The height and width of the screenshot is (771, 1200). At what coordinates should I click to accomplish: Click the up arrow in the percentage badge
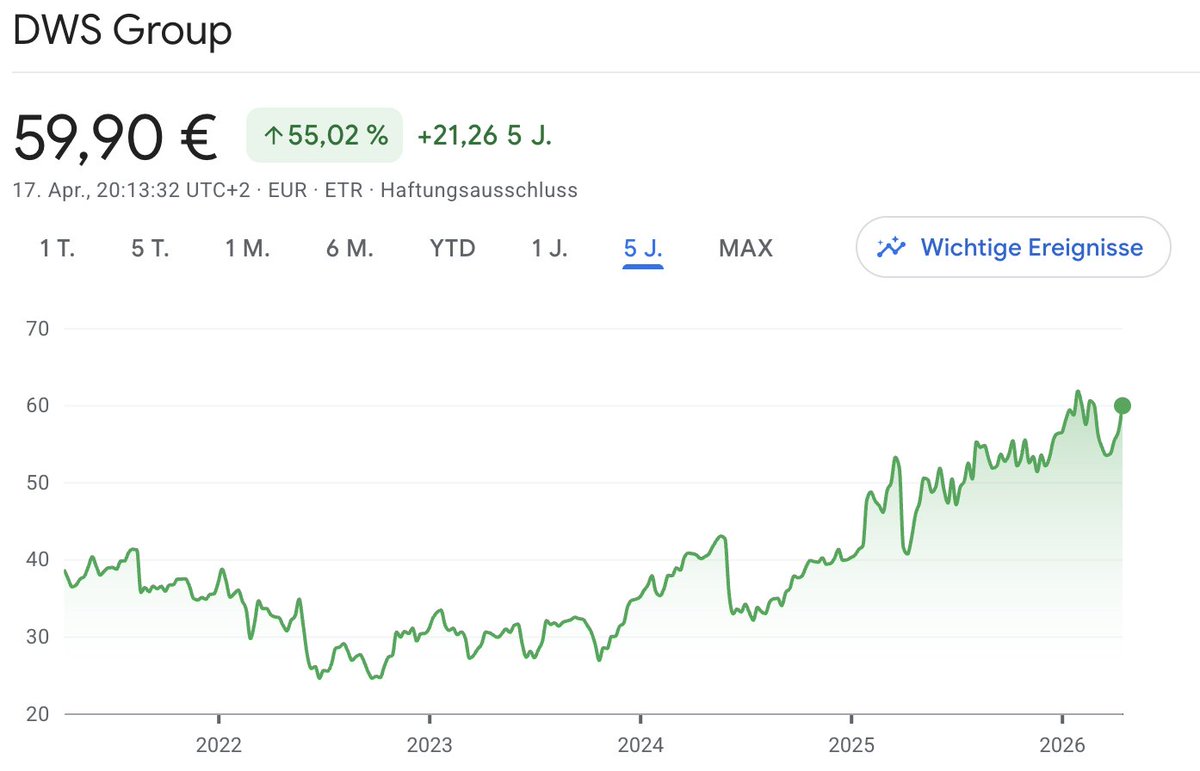[x=273, y=136]
